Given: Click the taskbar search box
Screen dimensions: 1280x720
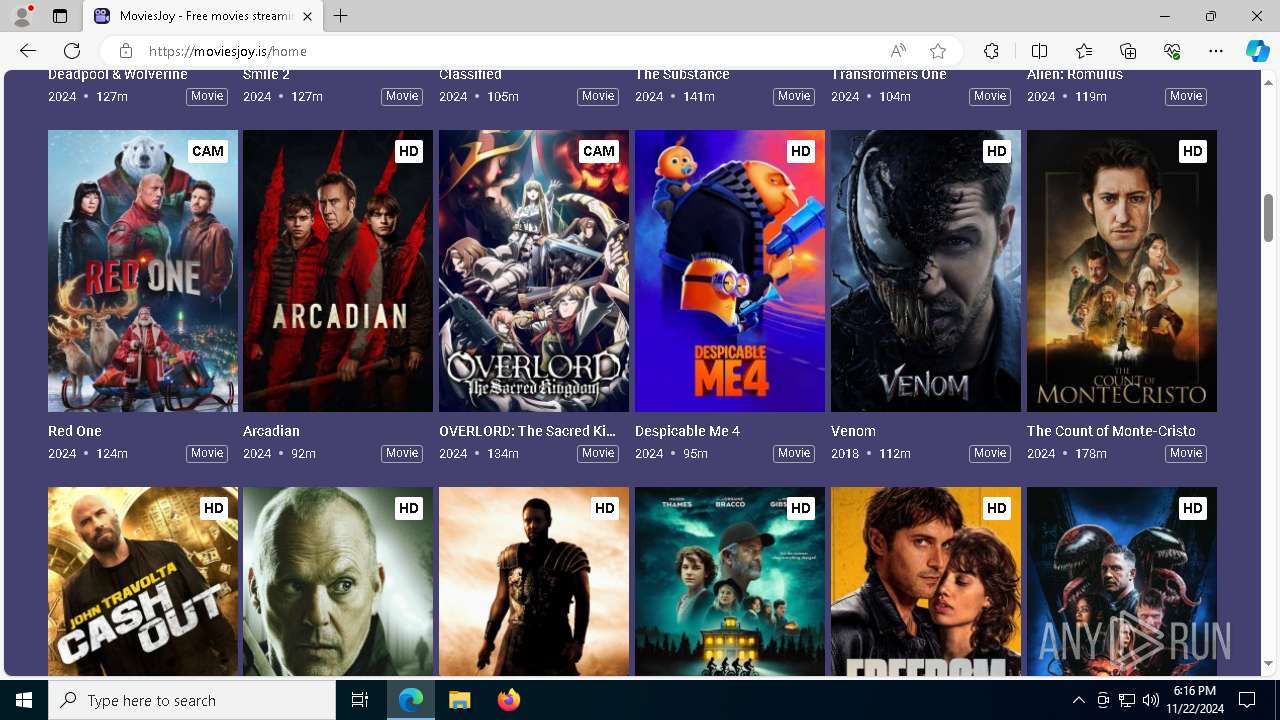Looking at the screenshot, I should coord(192,700).
